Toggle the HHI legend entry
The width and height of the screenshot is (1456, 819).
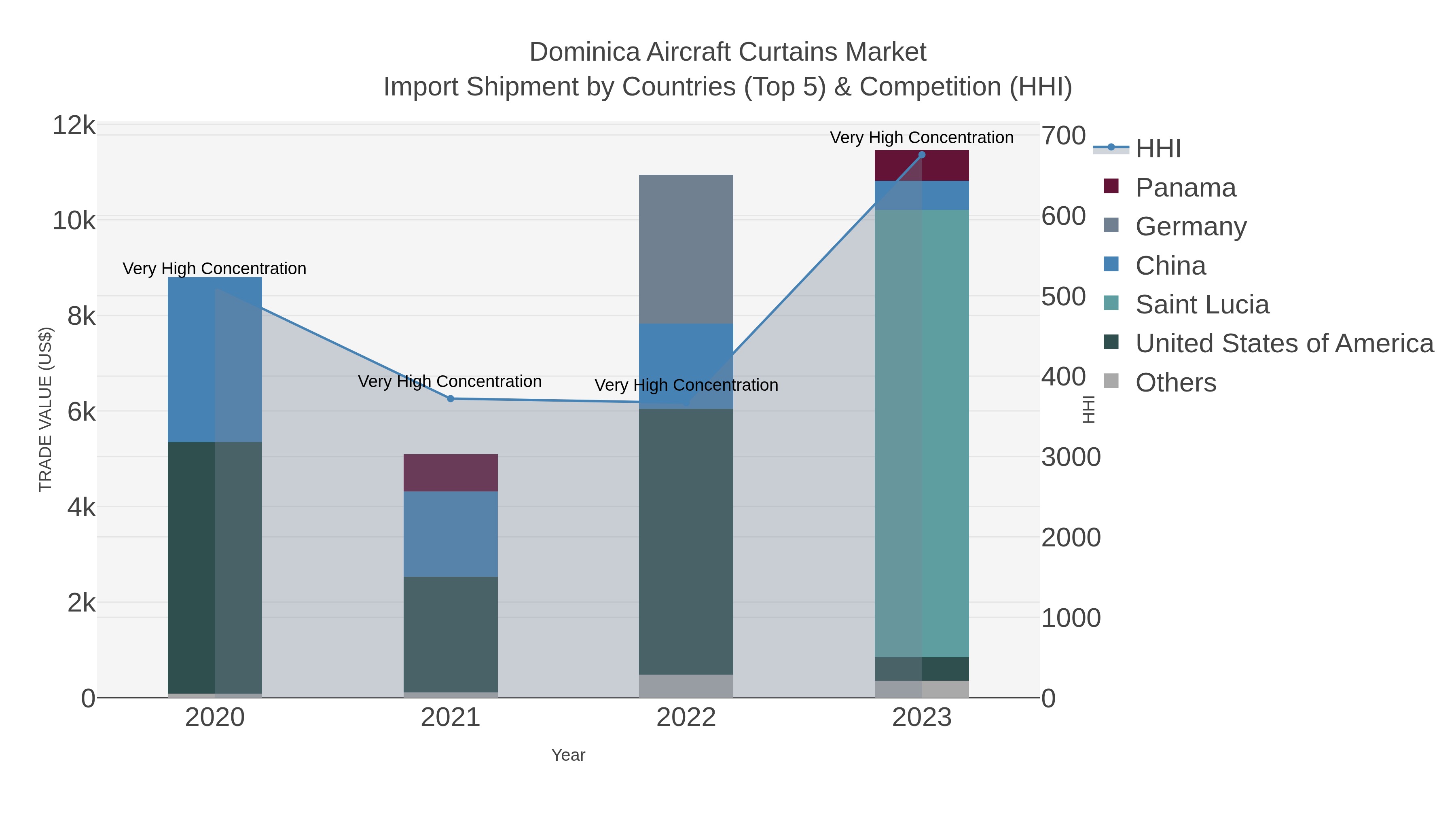tap(1137, 148)
